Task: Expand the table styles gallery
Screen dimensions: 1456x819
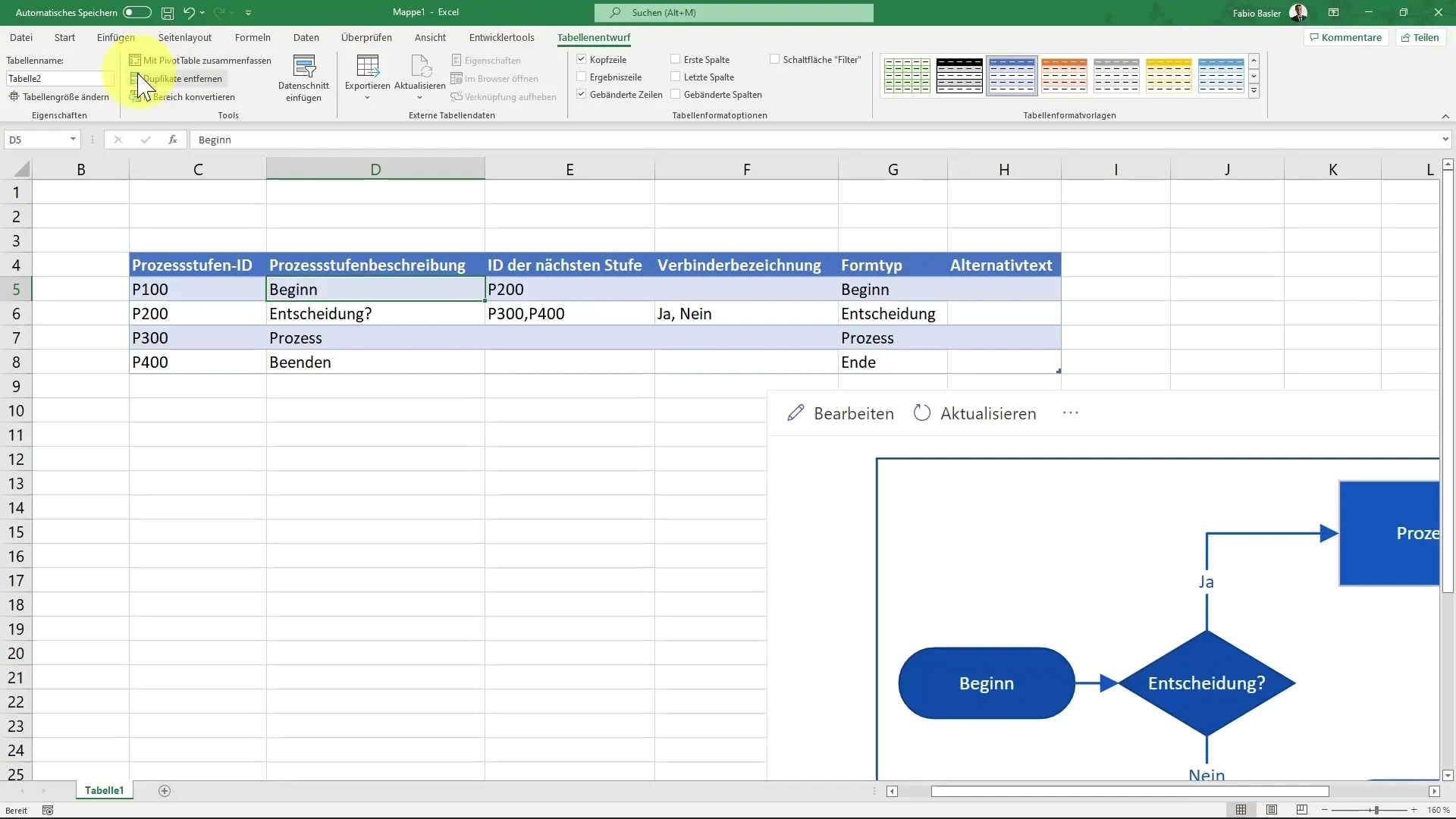Action: click(1254, 92)
